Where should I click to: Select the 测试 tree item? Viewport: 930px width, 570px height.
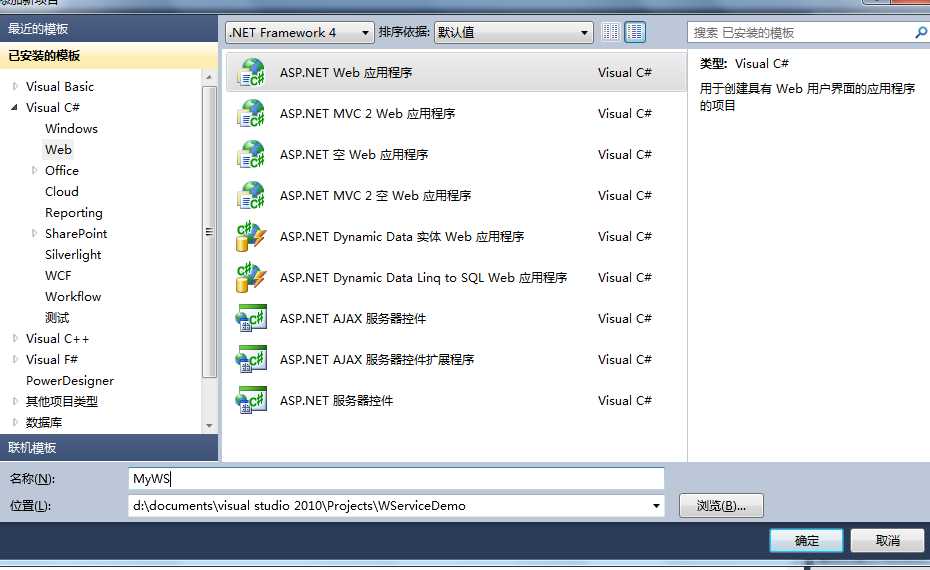click(57, 318)
